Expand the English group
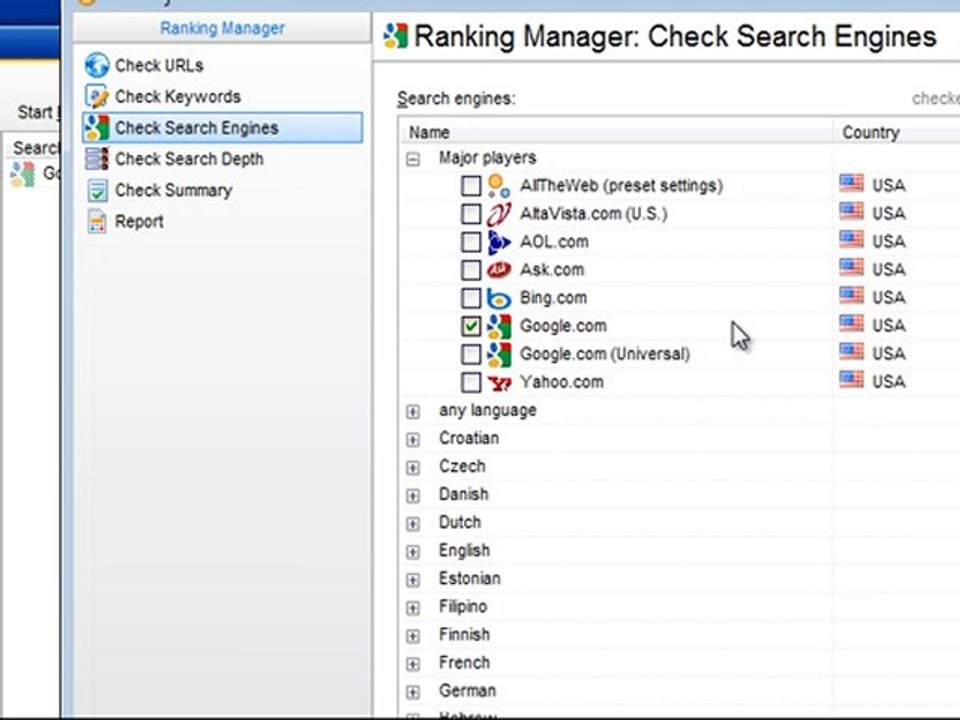The image size is (960, 720). click(x=413, y=552)
